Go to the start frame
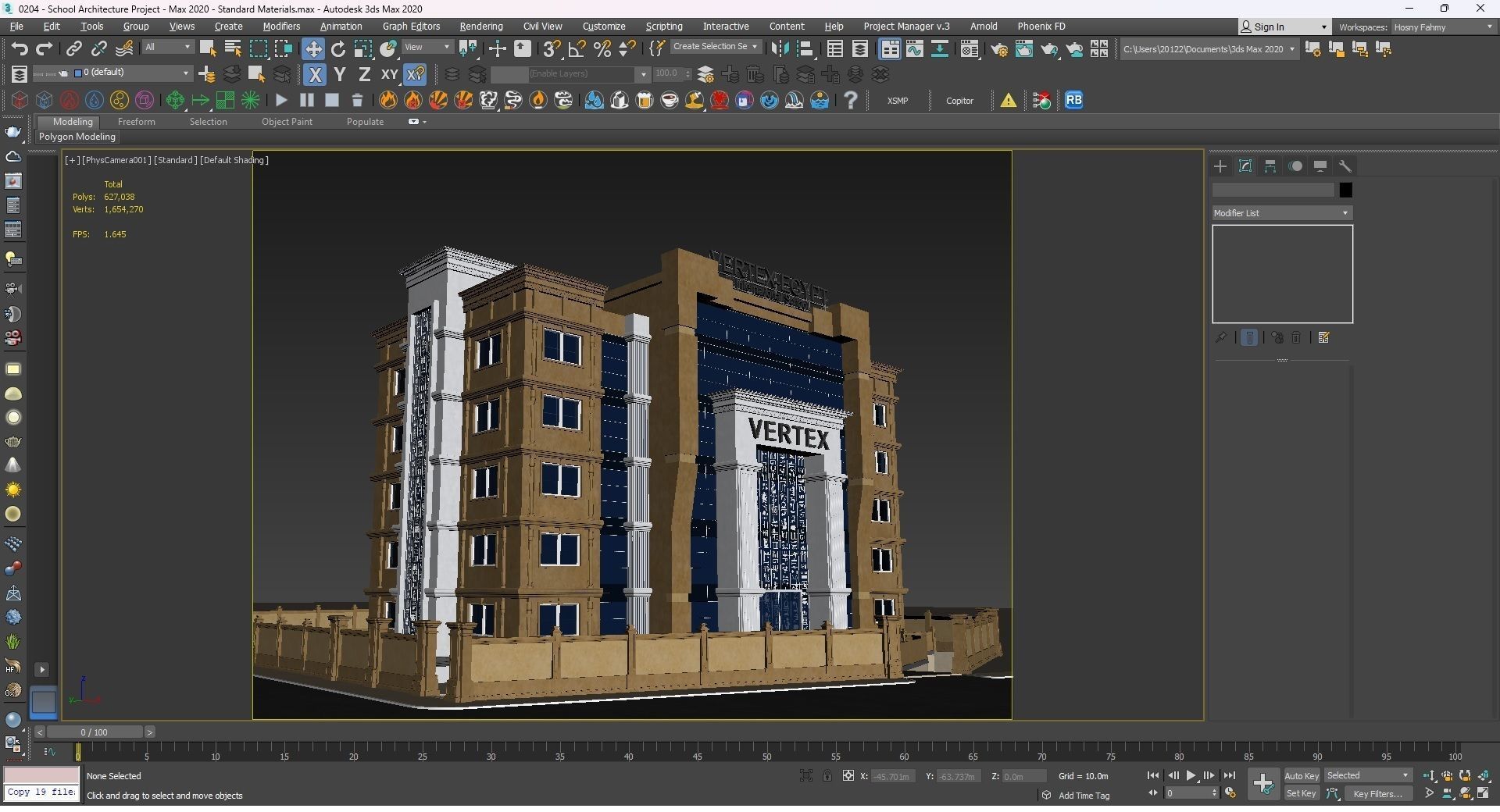 [x=1152, y=776]
